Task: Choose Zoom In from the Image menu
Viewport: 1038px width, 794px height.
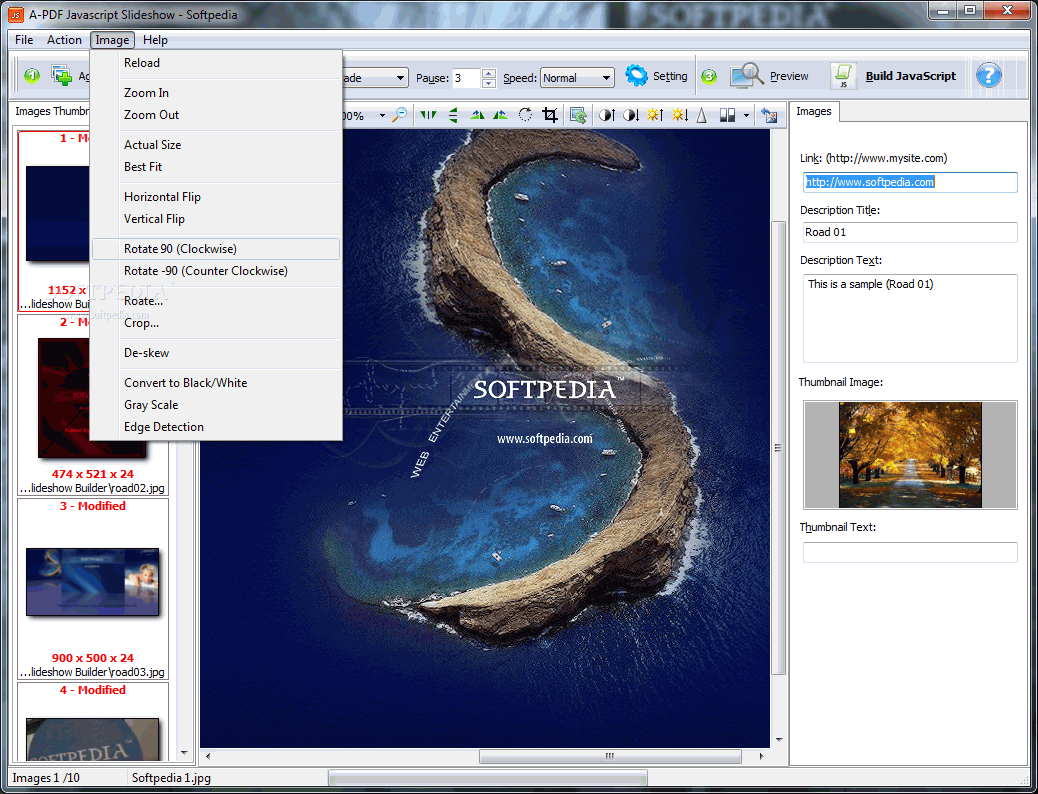Action: [216, 93]
